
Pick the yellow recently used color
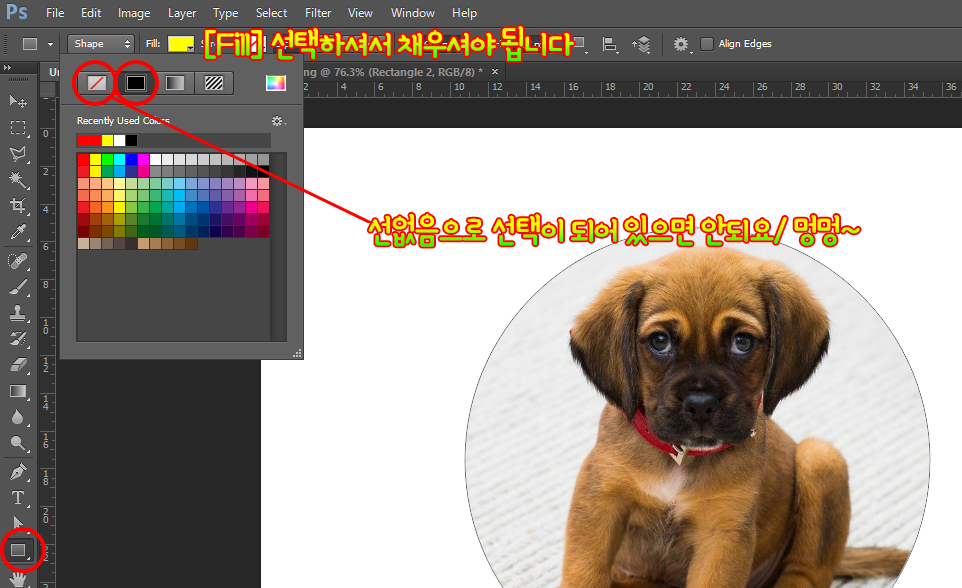[107, 141]
